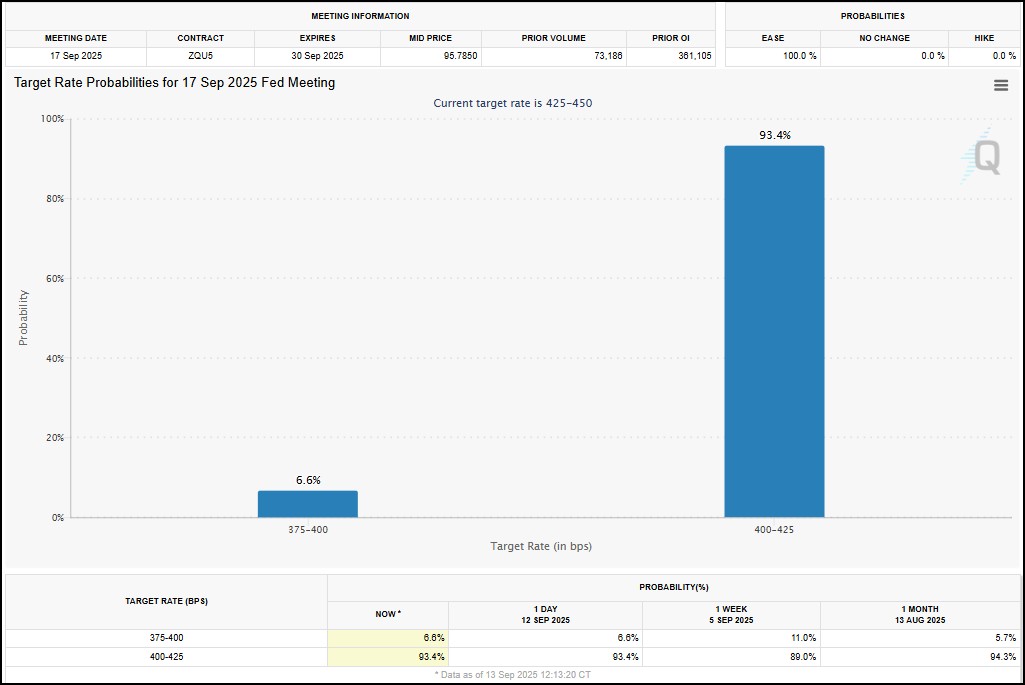This screenshot has width=1025, height=685.
Task: Click the MID PRICE value 95.7850
Action: pyautogui.click(x=460, y=56)
